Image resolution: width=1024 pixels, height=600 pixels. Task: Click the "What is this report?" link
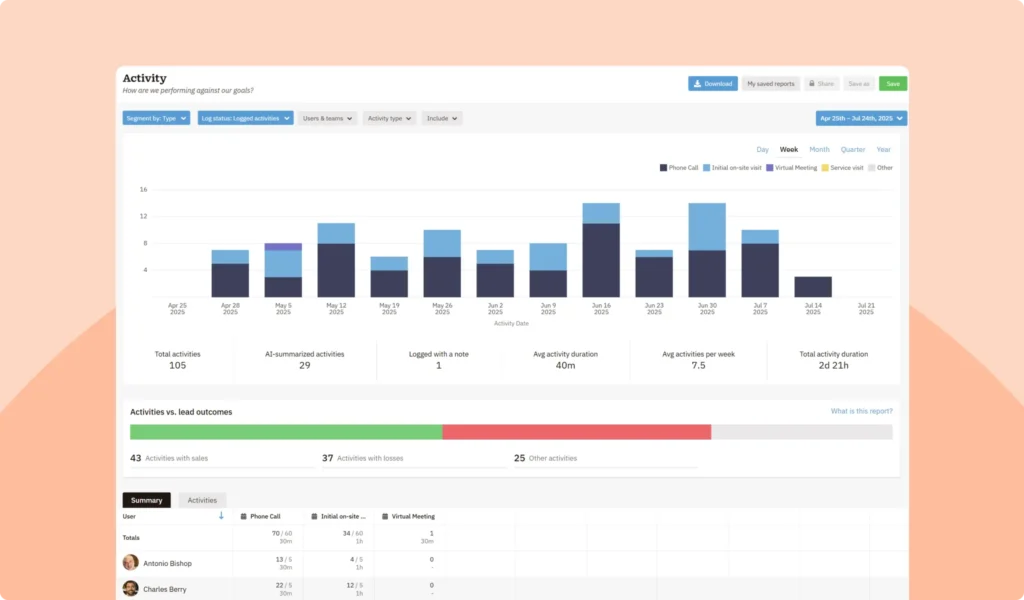tap(861, 411)
